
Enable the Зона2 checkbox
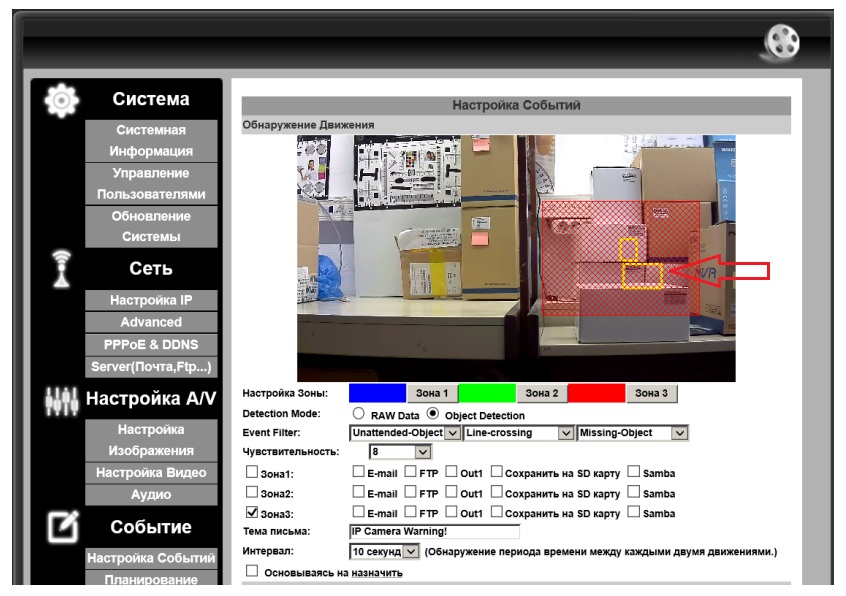point(252,492)
